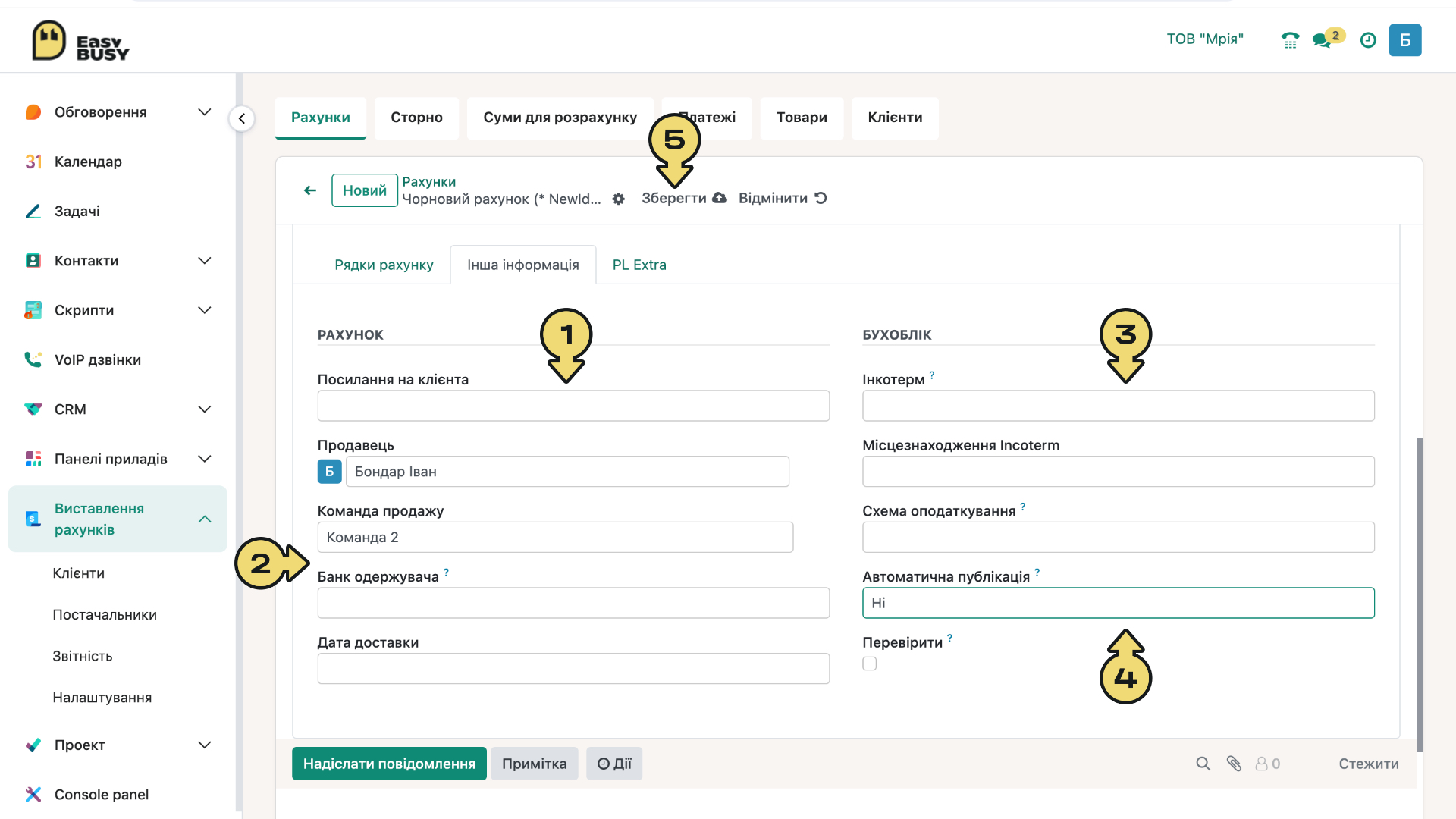The image size is (1456, 819).
Task: Click the Виставлення рахунків invoice icon
Action: click(33, 519)
